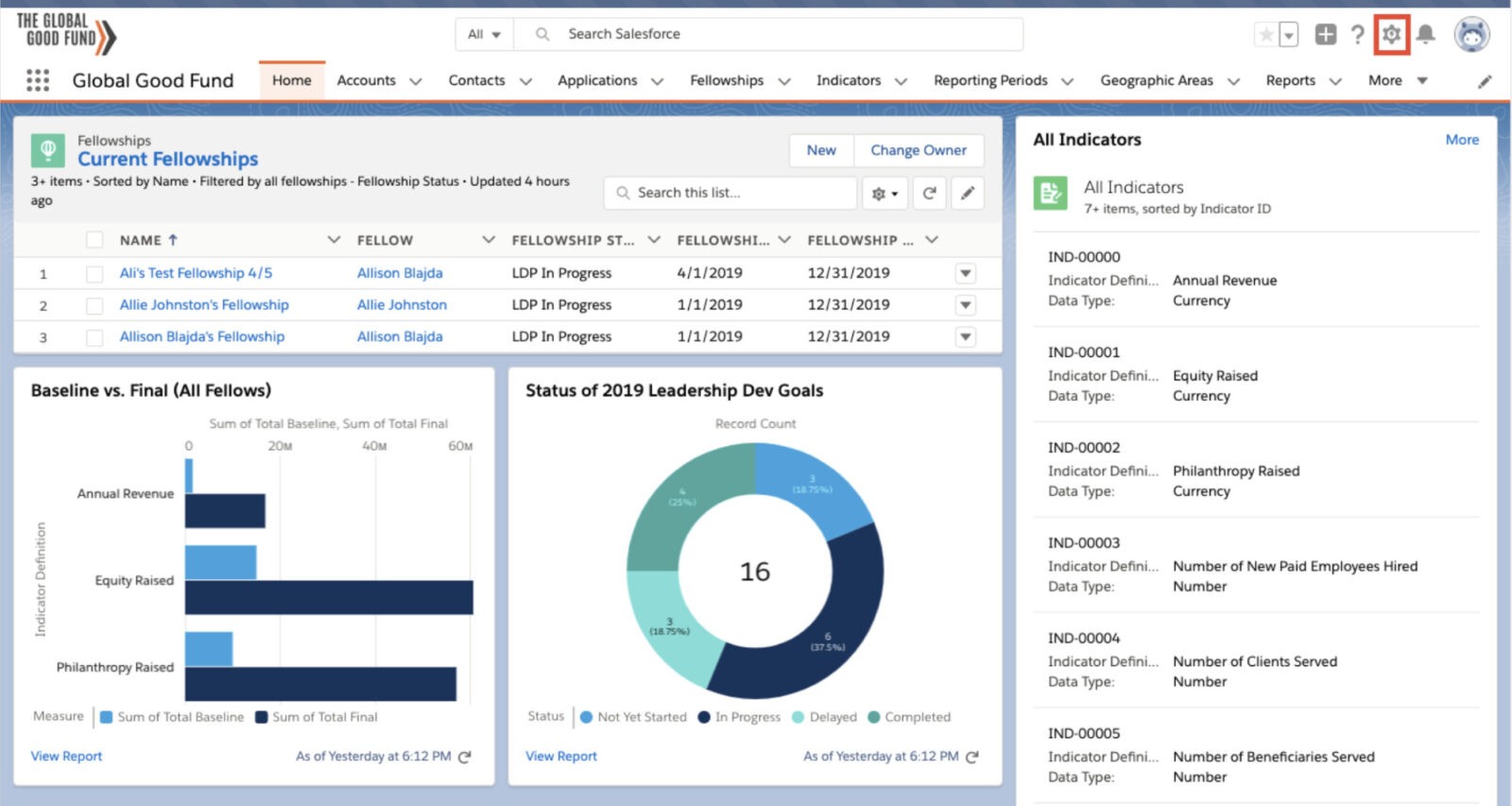1512x806 pixels.
Task: Click the Sum of Total Final legend swatch
Action: pos(262,717)
